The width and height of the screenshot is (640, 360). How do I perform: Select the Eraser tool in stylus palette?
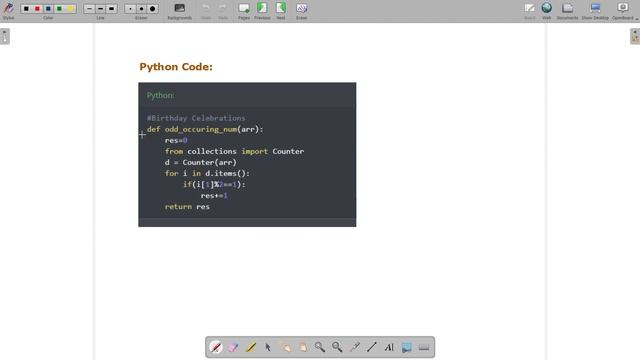[233, 347]
